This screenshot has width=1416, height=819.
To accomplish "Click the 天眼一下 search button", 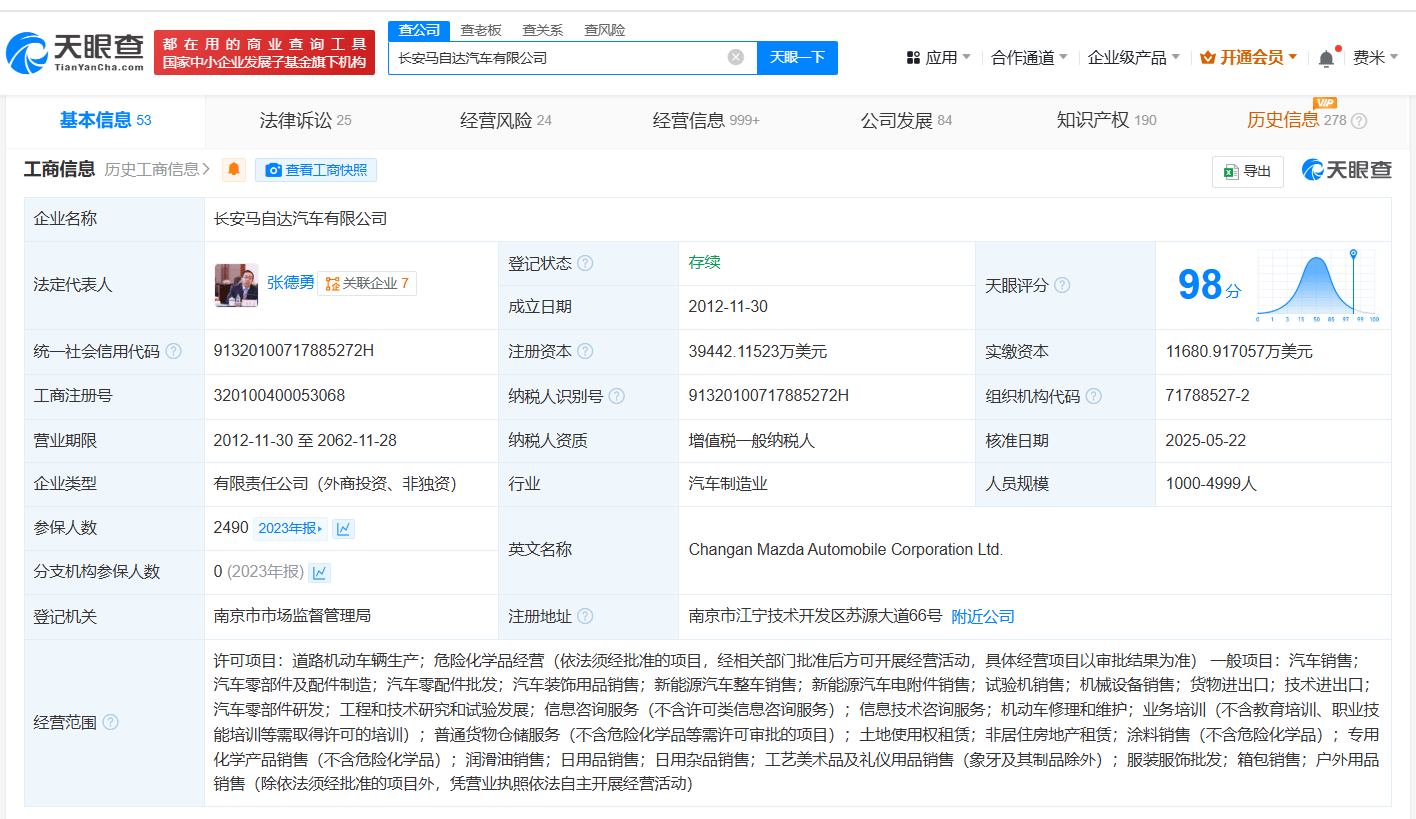I will 797,57.
